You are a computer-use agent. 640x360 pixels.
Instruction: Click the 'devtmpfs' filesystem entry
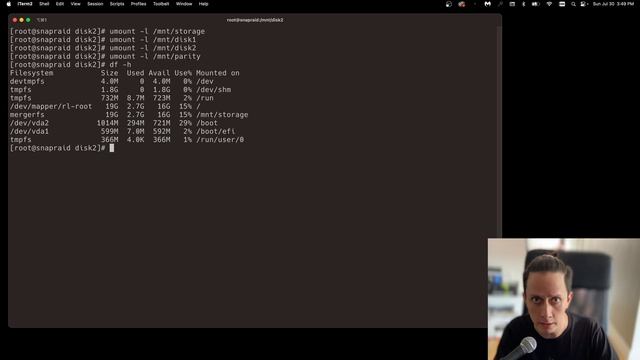click(x=27, y=82)
